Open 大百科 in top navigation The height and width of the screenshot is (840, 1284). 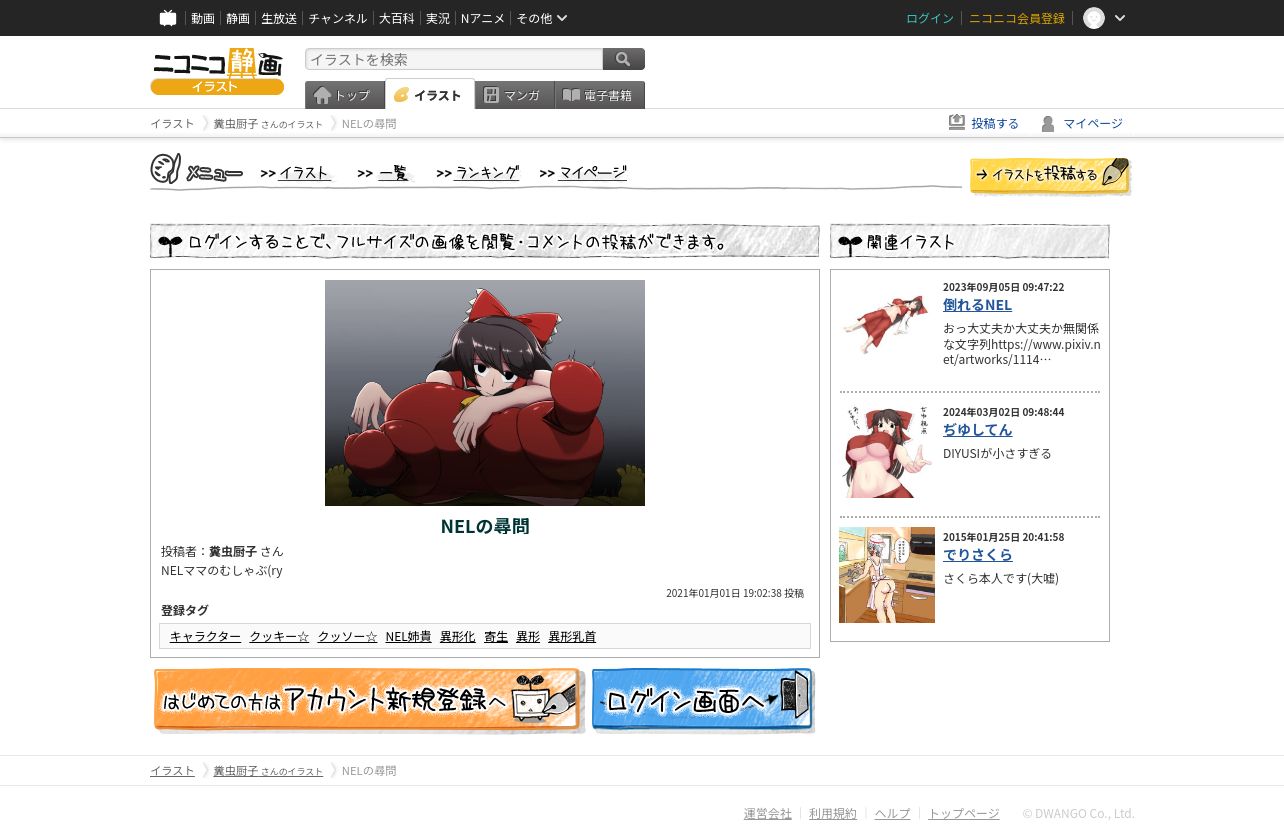tap(396, 18)
